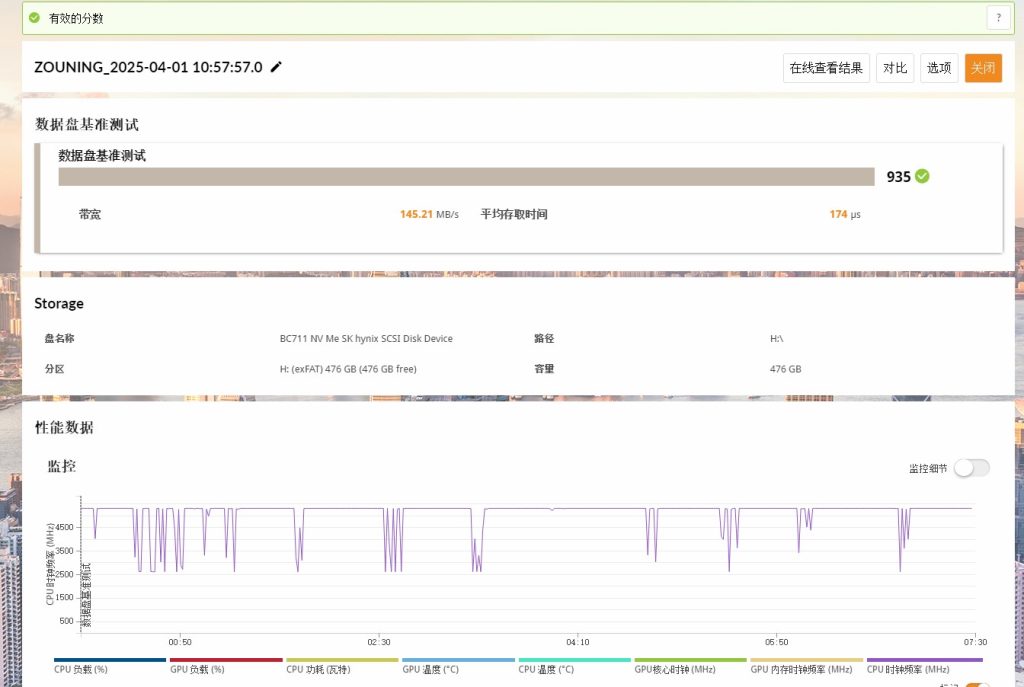Open the 选项 options menu
The width and height of the screenshot is (1024, 687).
point(939,68)
